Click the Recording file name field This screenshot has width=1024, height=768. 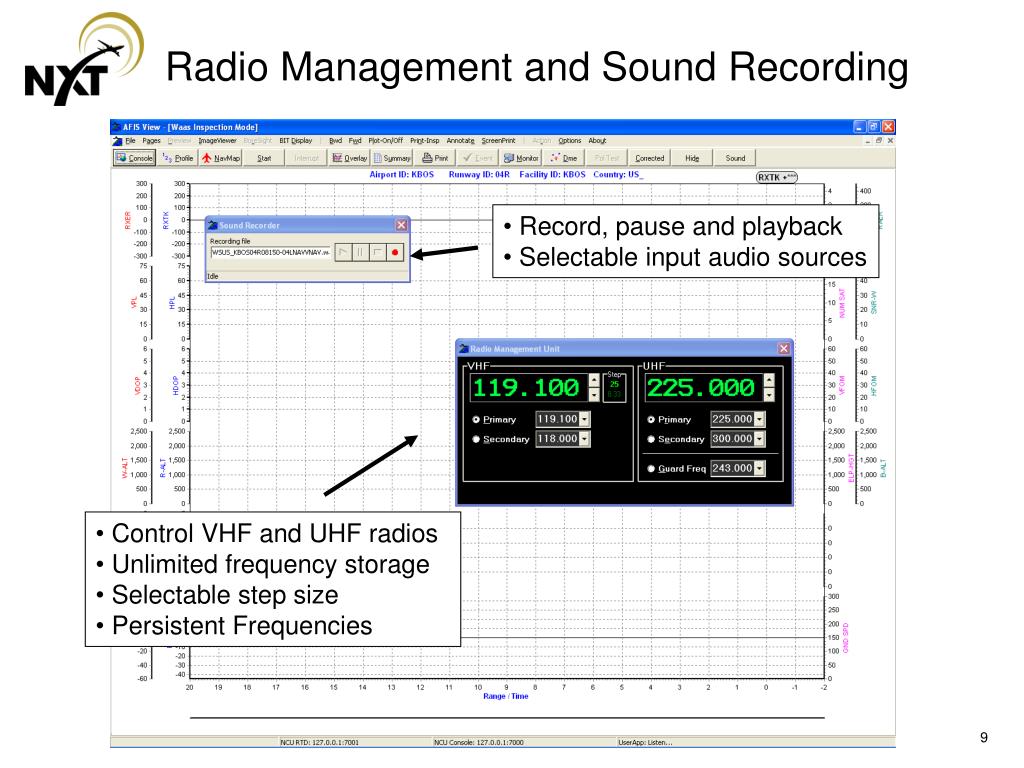(x=270, y=252)
